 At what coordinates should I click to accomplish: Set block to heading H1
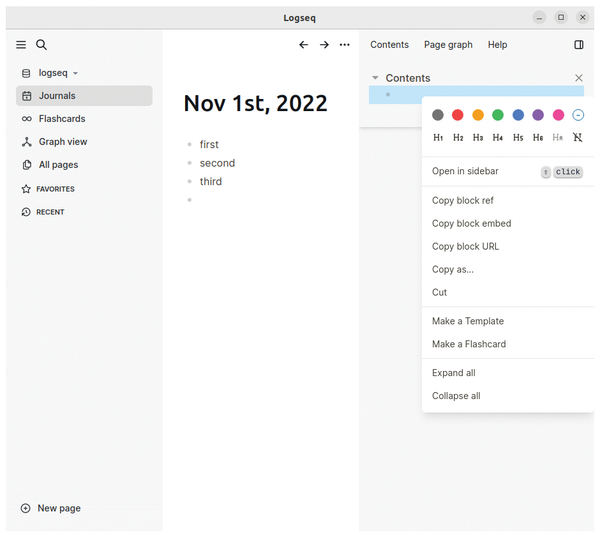tap(438, 137)
